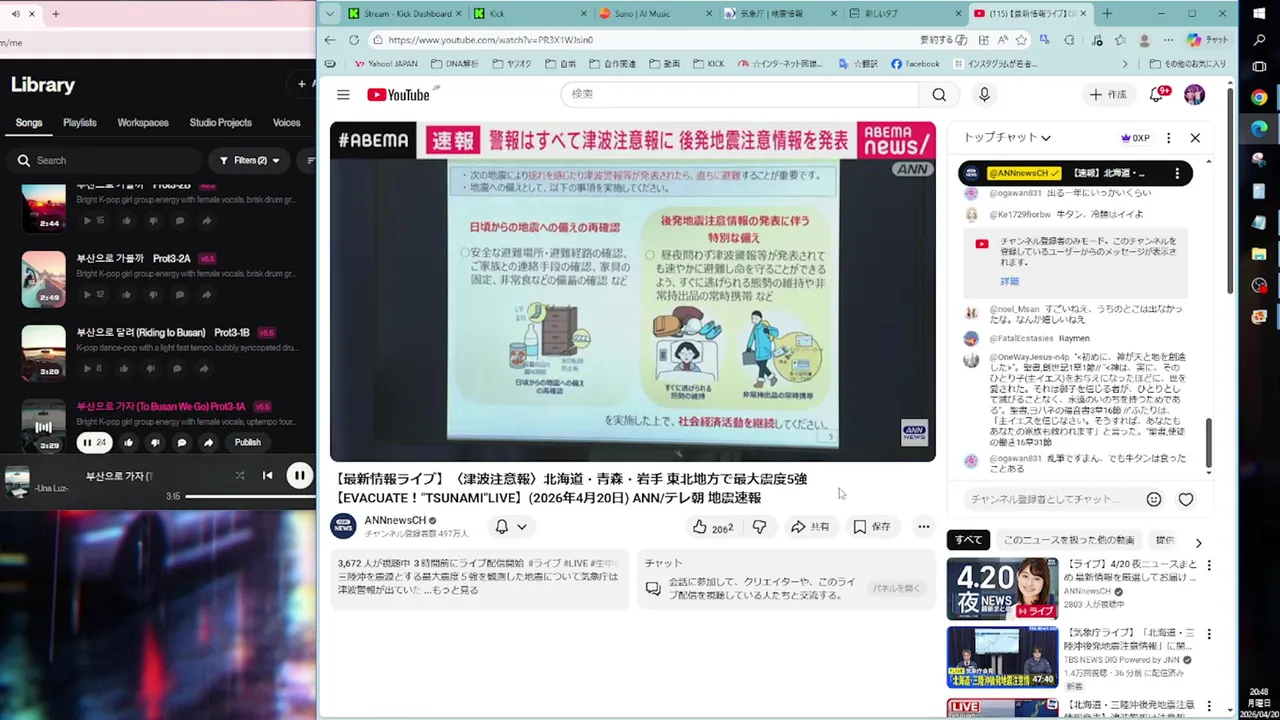Open the browser Copilot チャット button
This screenshot has height=720, width=1280.
(x=1208, y=40)
